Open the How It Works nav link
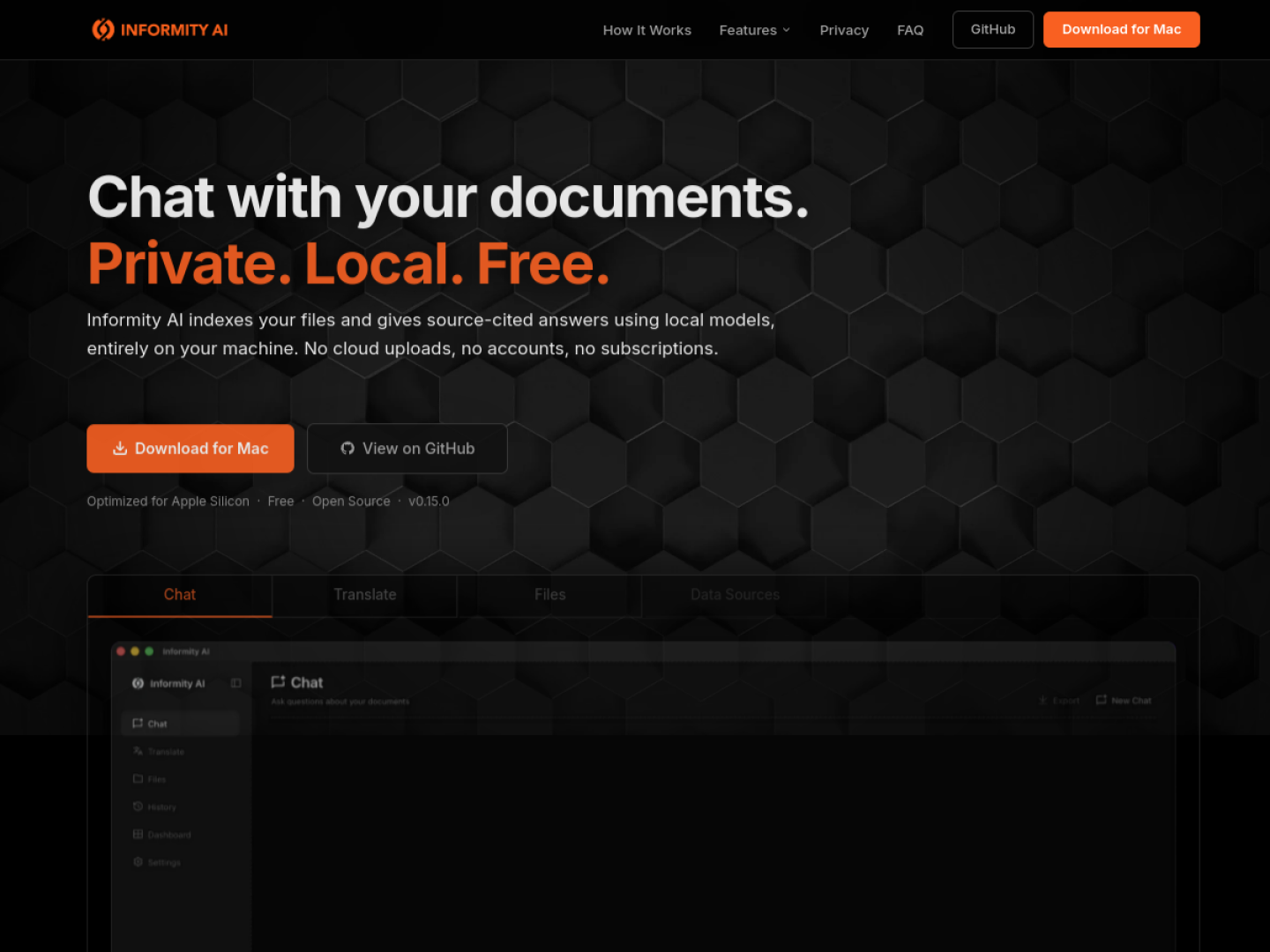Viewport: 1270px width, 952px height. point(647,30)
